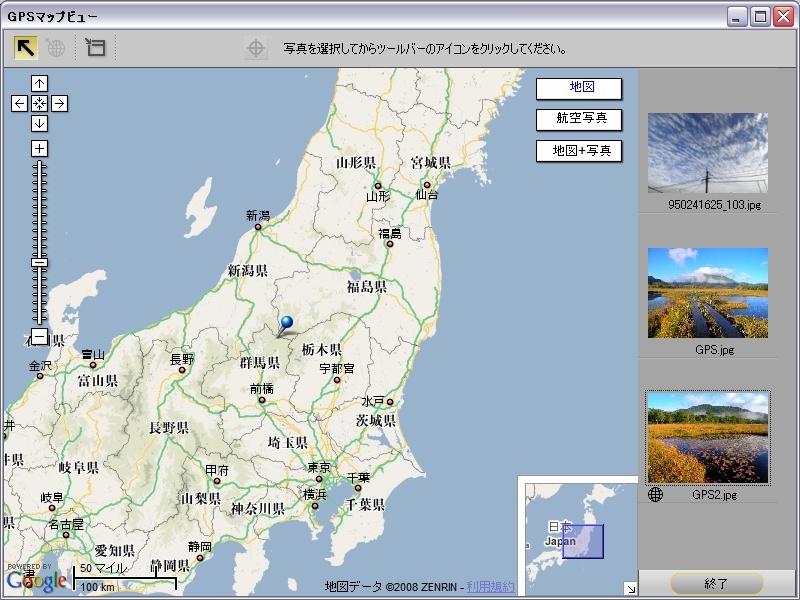This screenshot has height=600, width=800.
Task: Switch map to 航空写真 view
Action: click(x=579, y=120)
